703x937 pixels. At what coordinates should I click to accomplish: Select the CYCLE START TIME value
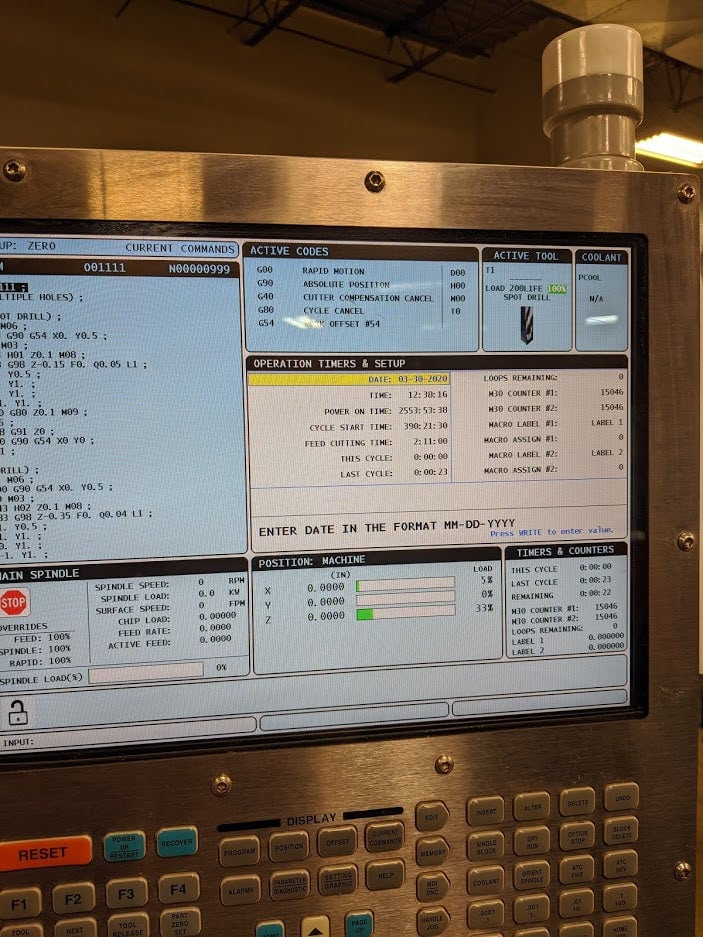pos(425,426)
